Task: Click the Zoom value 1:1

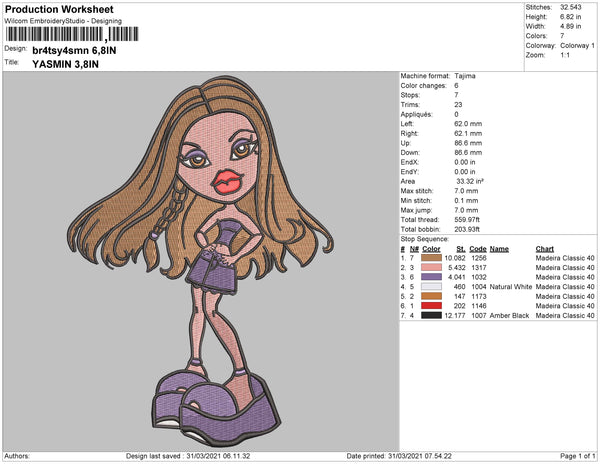Action: click(565, 55)
